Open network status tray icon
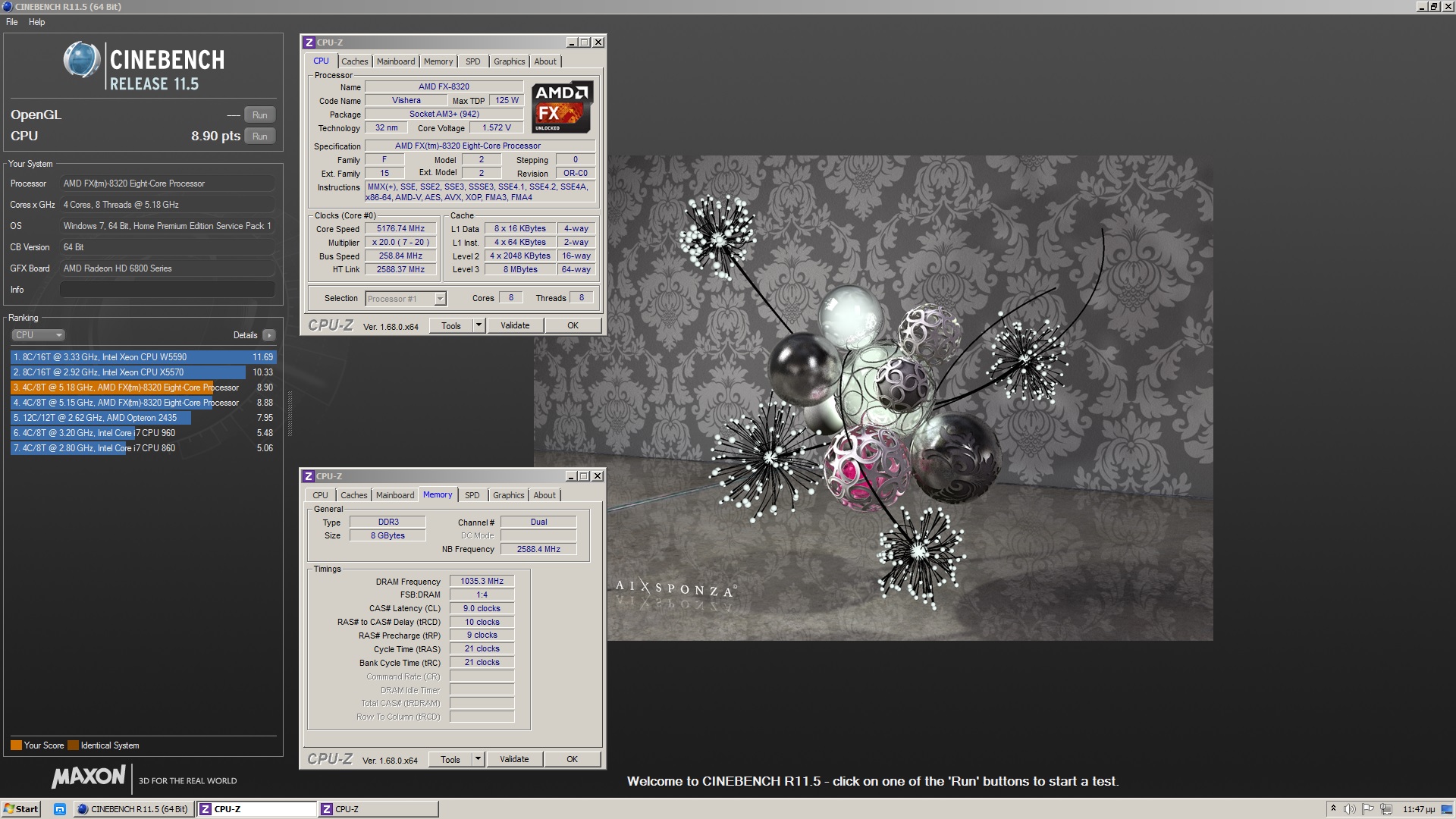 pos(1386,809)
